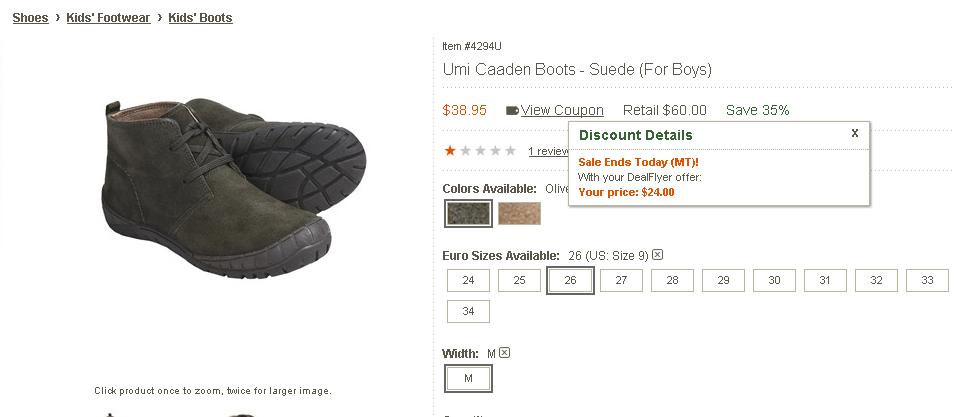Go to Shoes breadcrumb
Image resolution: width=960 pixels, height=417 pixels.
point(30,18)
